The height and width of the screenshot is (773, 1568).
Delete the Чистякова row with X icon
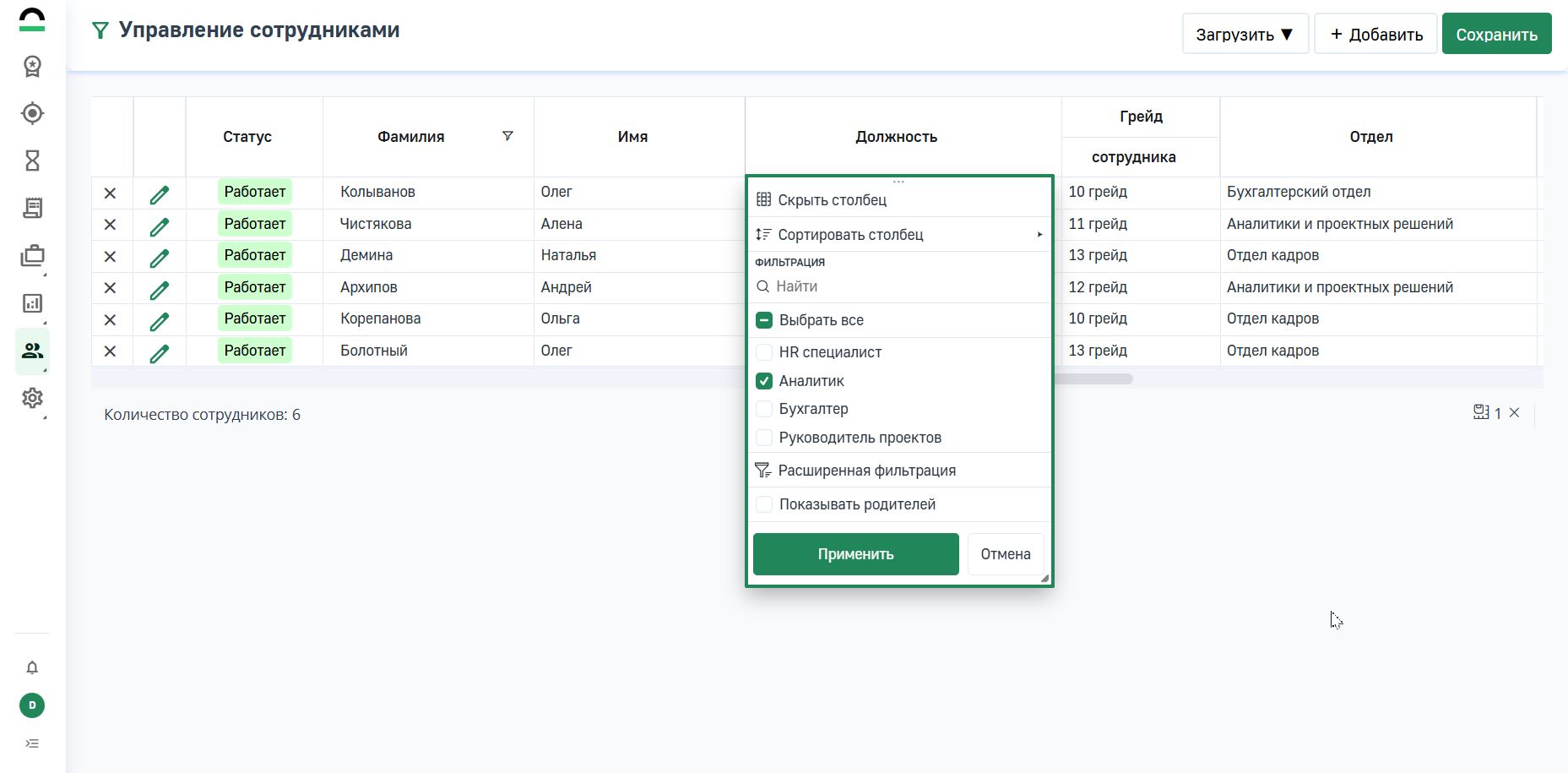tap(110, 225)
